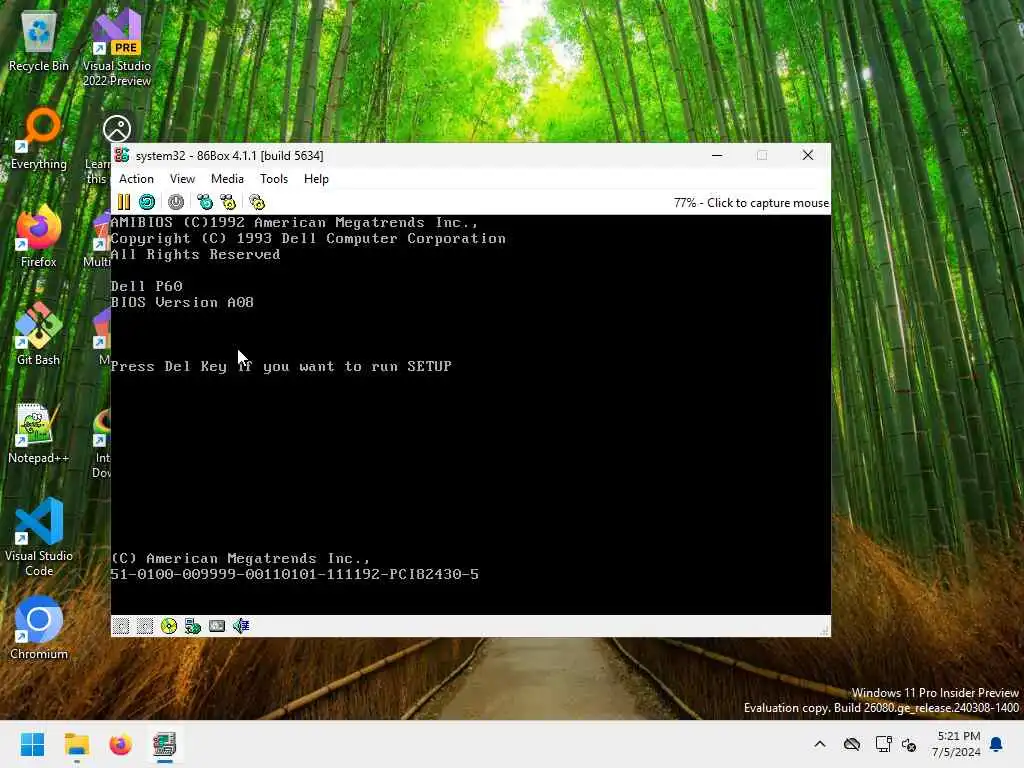Image resolution: width=1024 pixels, height=768 pixels.
Task: Pause the emulation with the yellow pause icon
Action: click(x=123, y=202)
